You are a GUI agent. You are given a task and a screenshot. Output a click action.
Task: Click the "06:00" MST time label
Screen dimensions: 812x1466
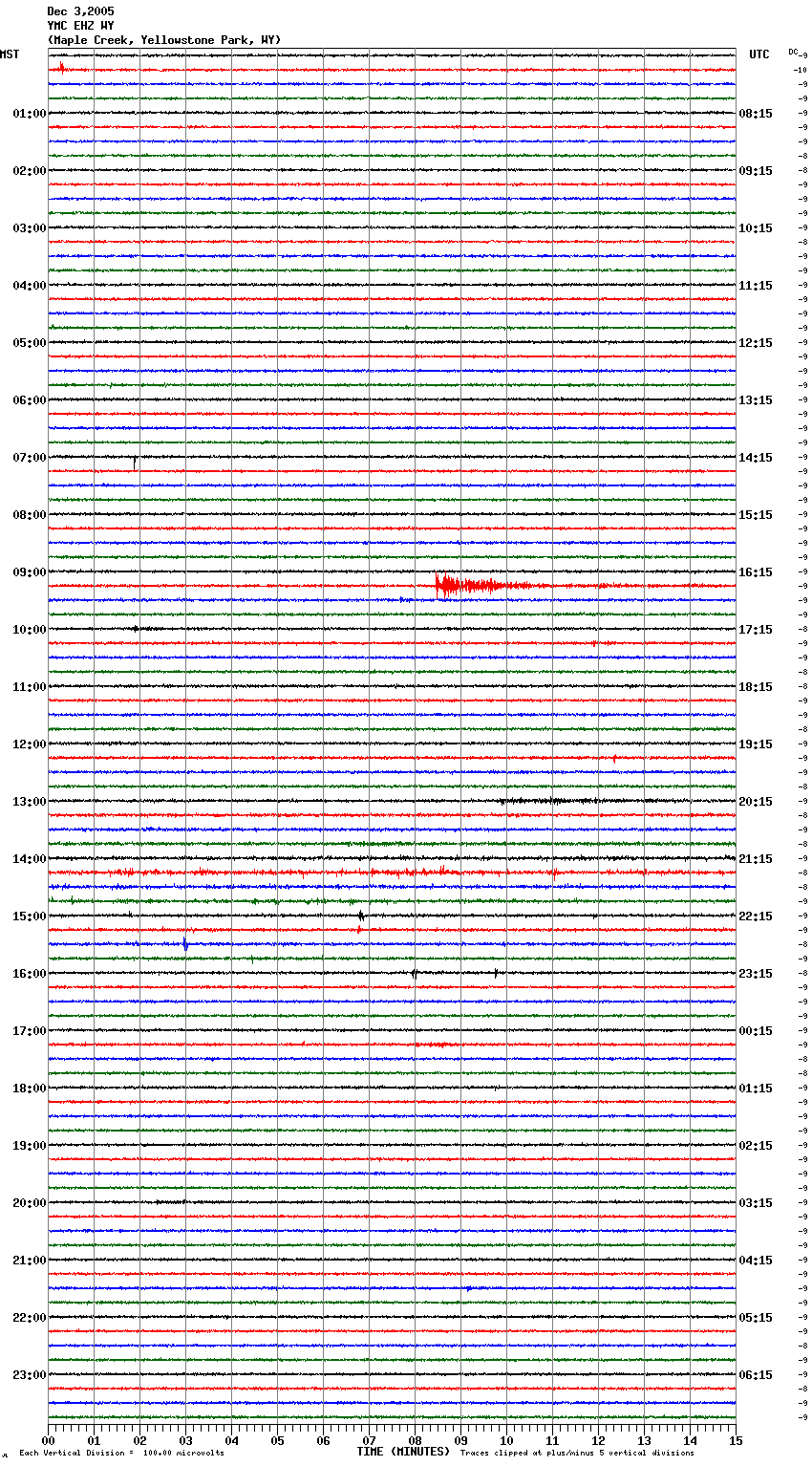point(30,400)
